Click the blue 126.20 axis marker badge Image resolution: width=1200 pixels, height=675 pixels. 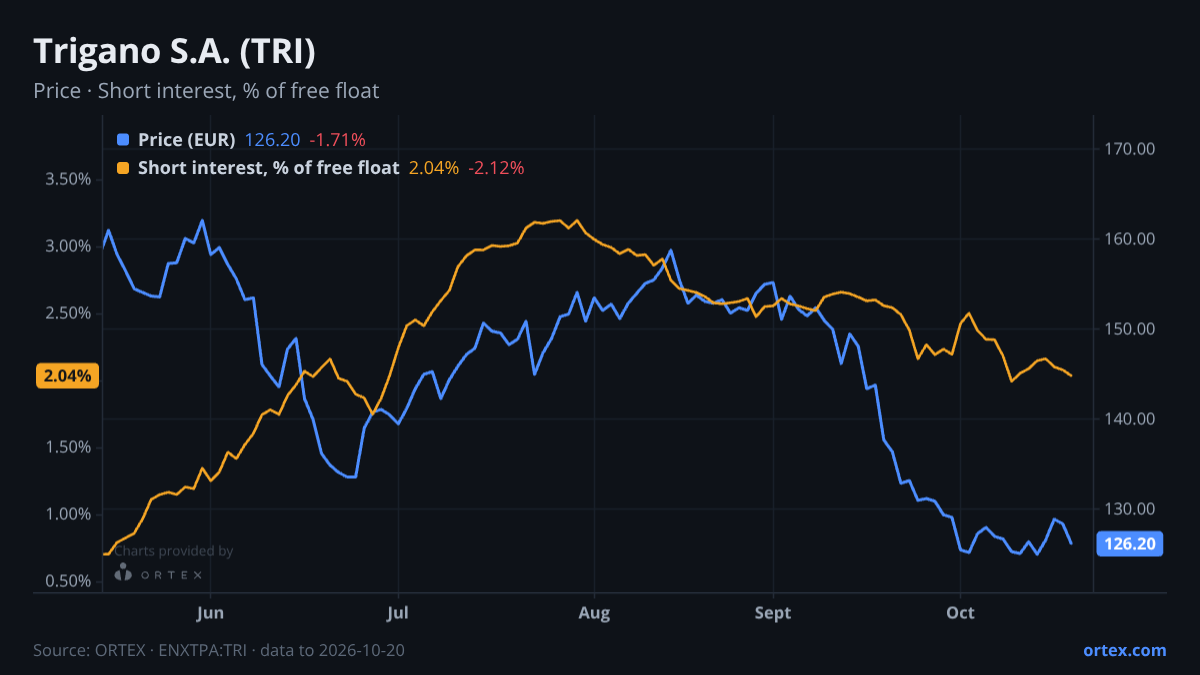coord(1130,544)
